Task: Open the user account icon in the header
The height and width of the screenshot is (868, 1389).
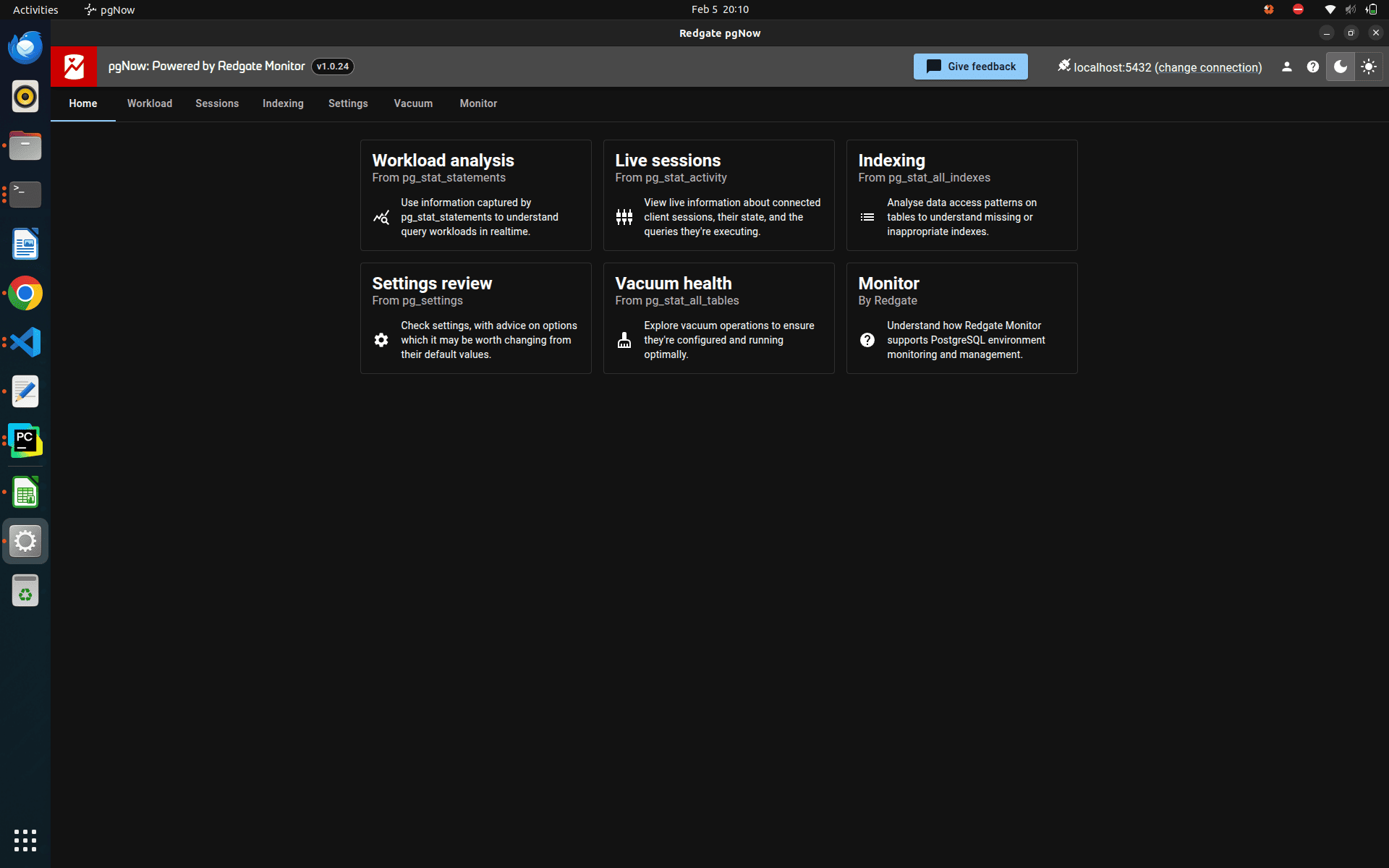Action: coord(1286,67)
